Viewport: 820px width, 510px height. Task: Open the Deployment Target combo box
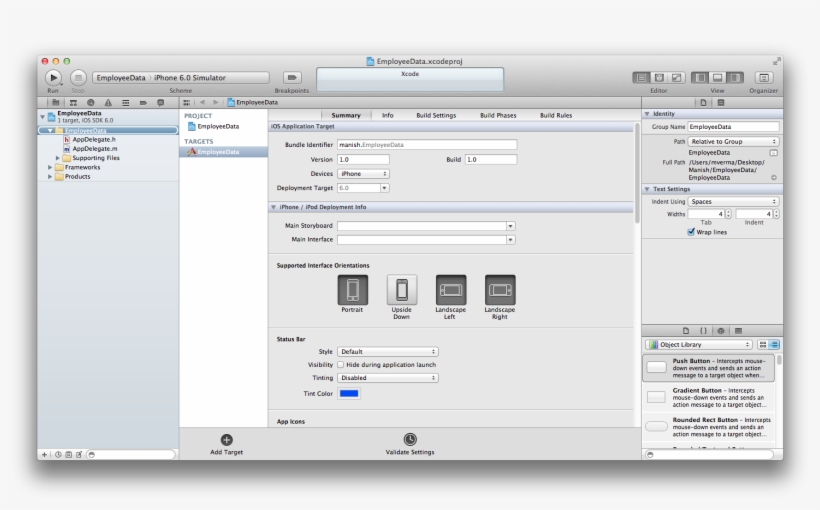(384, 188)
